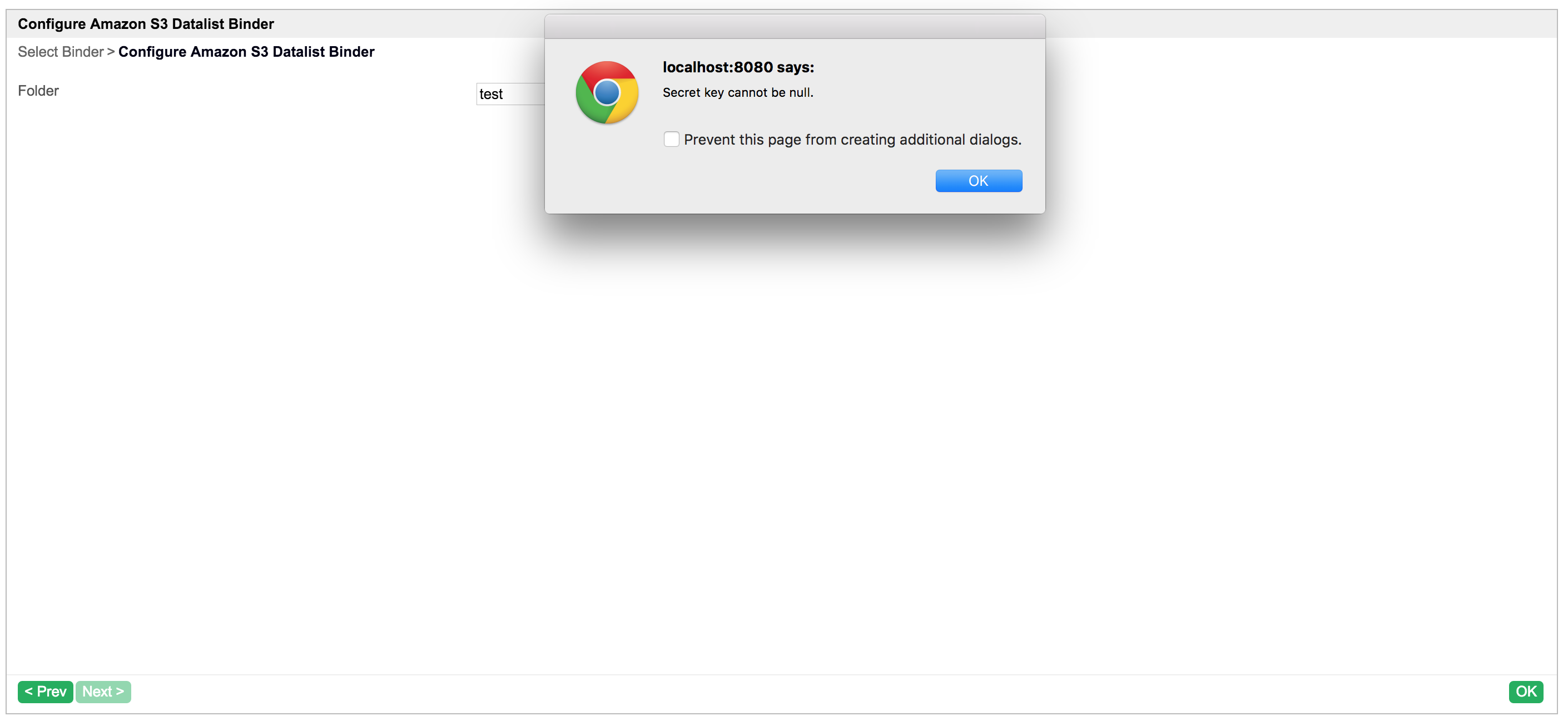
Task: Select the bold Configure Amazon S3 breadcrumb
Action: coord(246,52)
